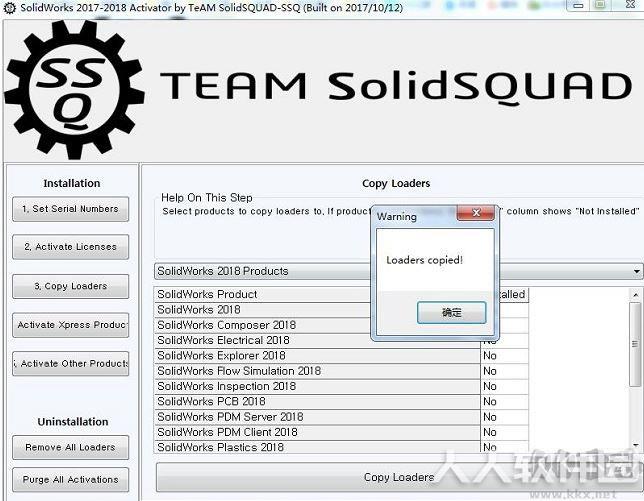This screenshot has width=644, height=501.
Task: Click Activate Other Products button
Action: (70, 363)
